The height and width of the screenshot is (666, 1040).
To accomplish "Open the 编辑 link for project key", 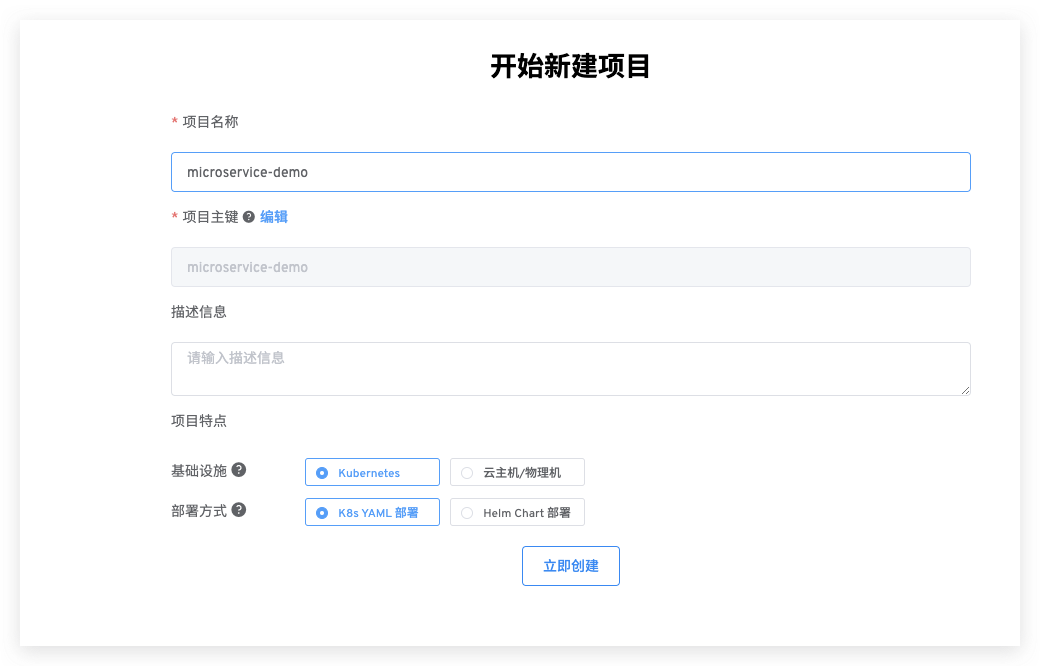I will tap(274, 217).
